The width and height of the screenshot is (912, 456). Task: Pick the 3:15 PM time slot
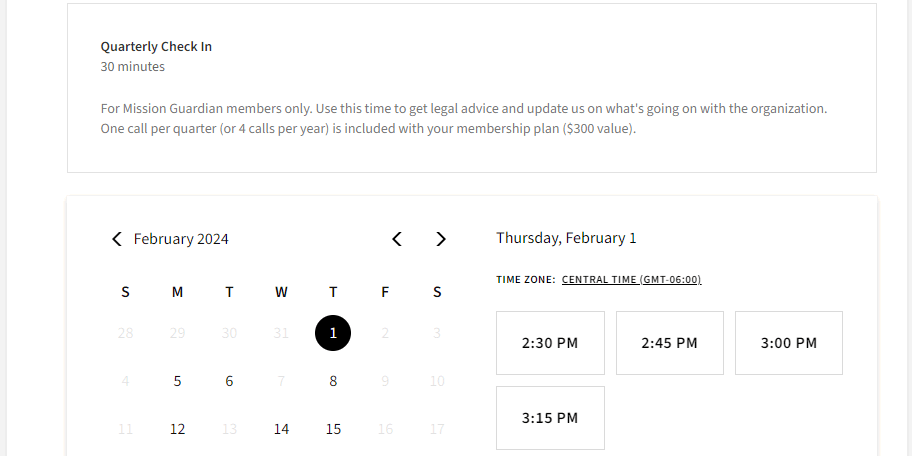[x=550, y=418]
